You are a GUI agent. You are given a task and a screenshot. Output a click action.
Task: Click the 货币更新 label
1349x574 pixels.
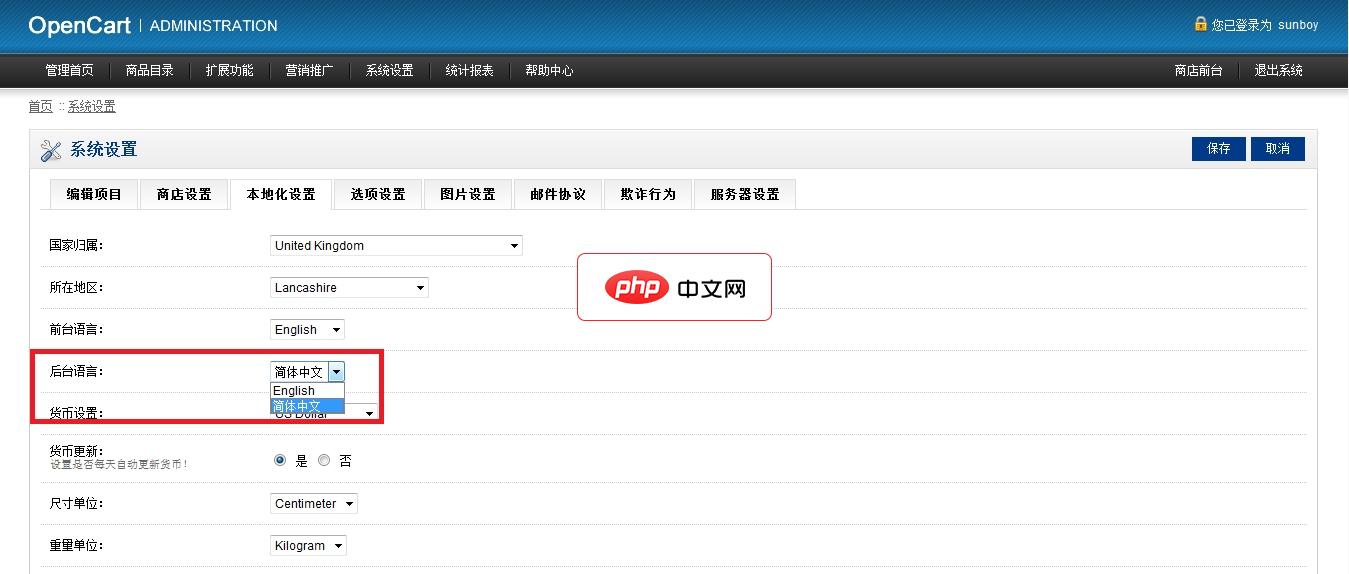77,451
